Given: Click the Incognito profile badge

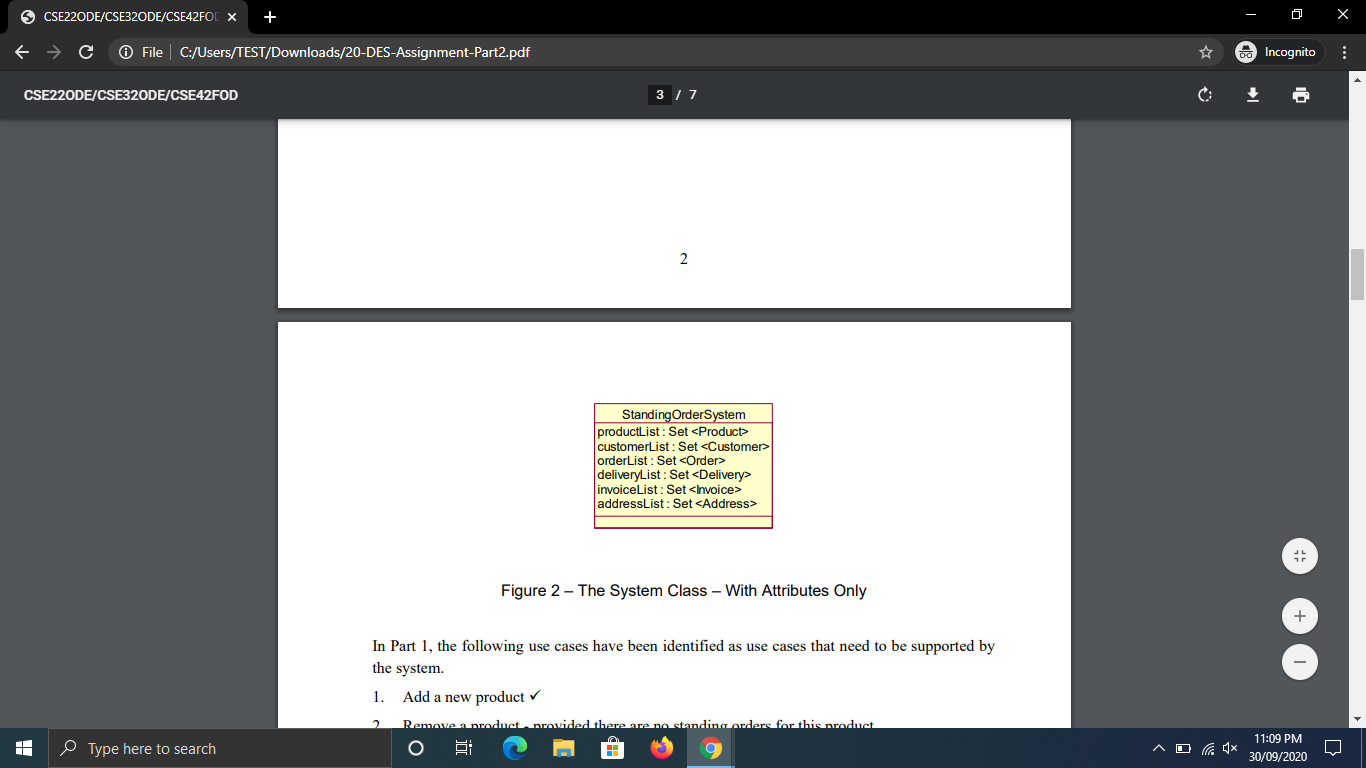Looking at the screenshot, I should (1277, 51).
